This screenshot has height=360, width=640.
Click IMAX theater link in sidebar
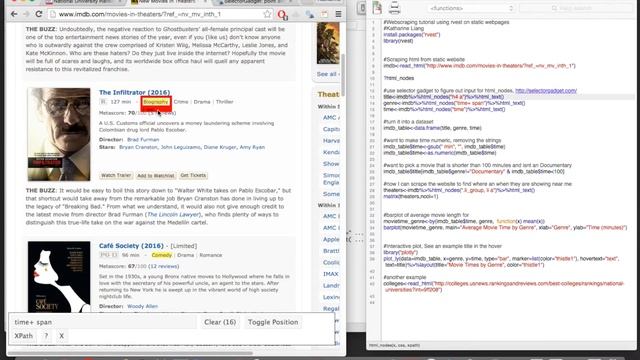pos(331,274)
